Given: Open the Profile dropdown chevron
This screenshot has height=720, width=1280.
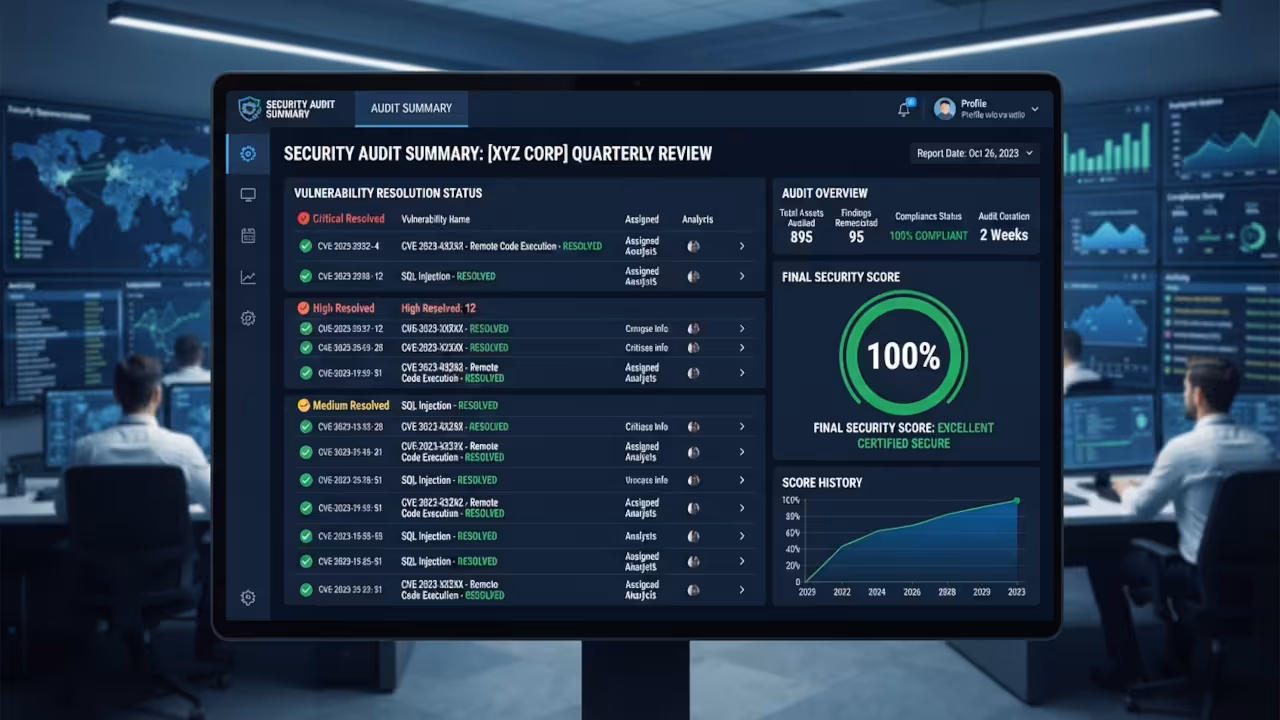Looking at the screenshot, I should pos(1034,110).
